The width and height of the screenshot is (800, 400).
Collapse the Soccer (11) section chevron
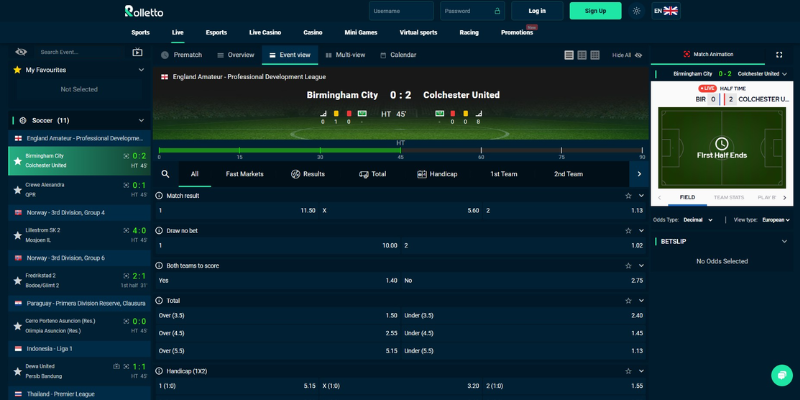click(x=141, y=120)
